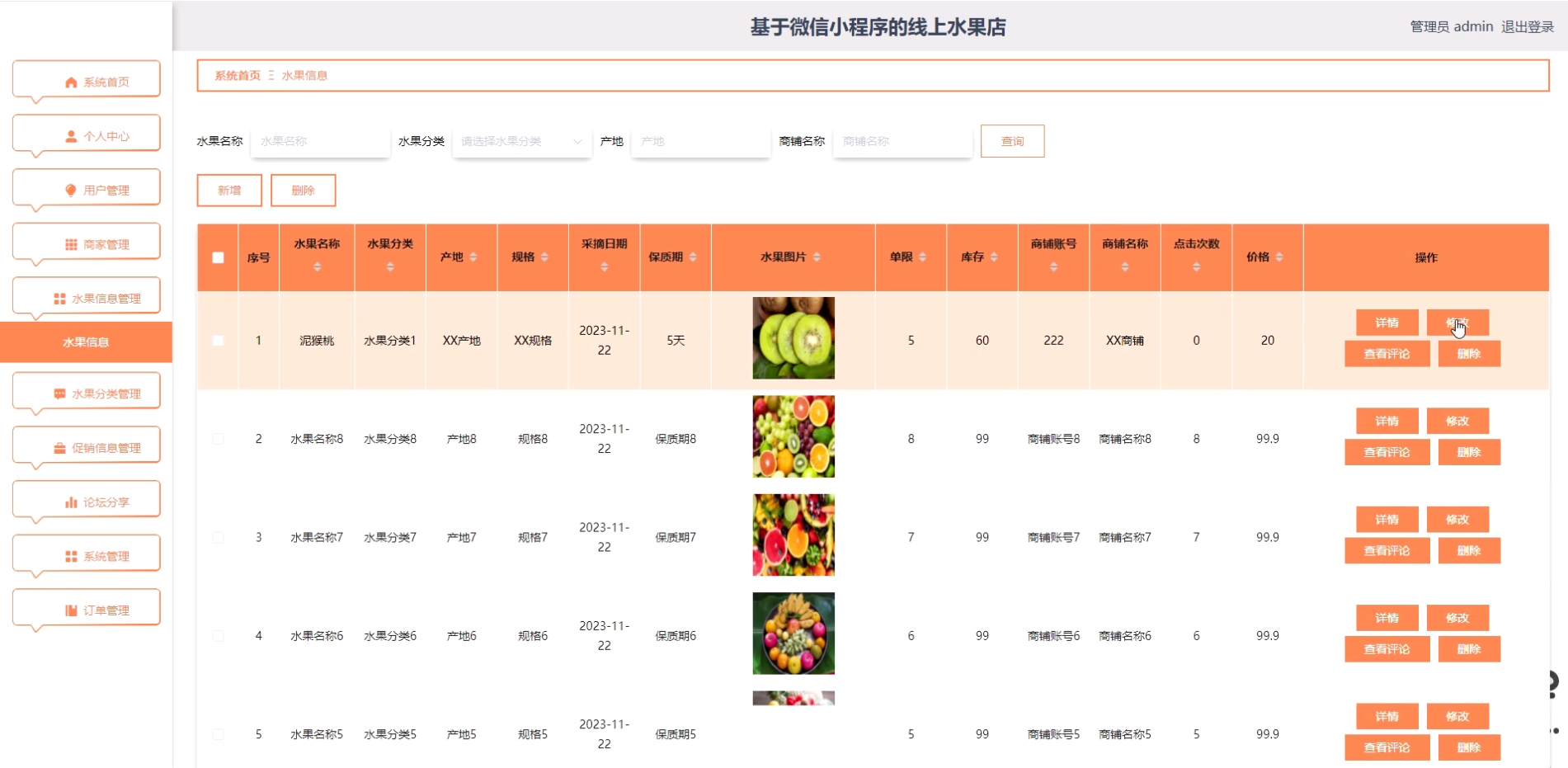Check the 水果名称8 row checkbox
Screen dimensions: 1568x768
point(218,439)
